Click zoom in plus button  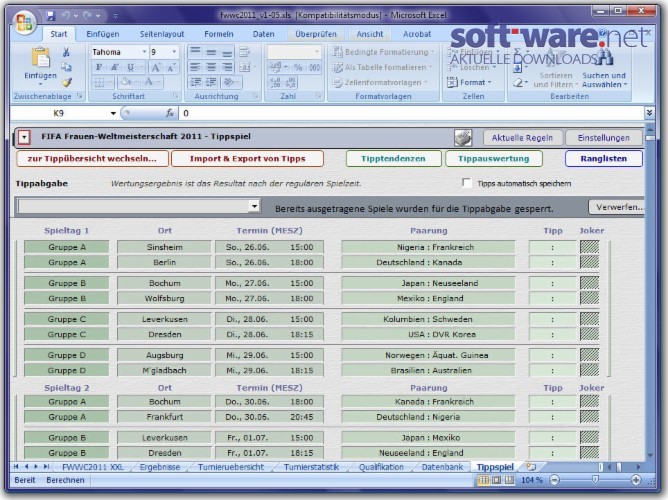[636, 480]
